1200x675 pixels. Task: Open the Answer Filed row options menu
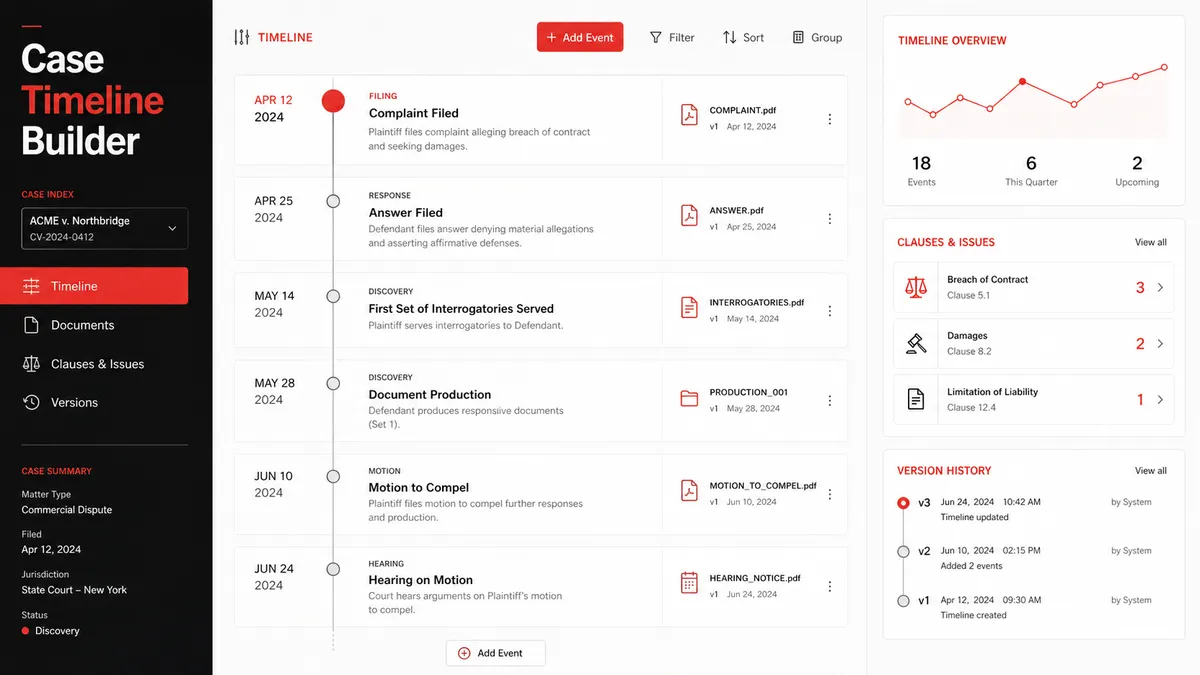[x=829, y=219]
